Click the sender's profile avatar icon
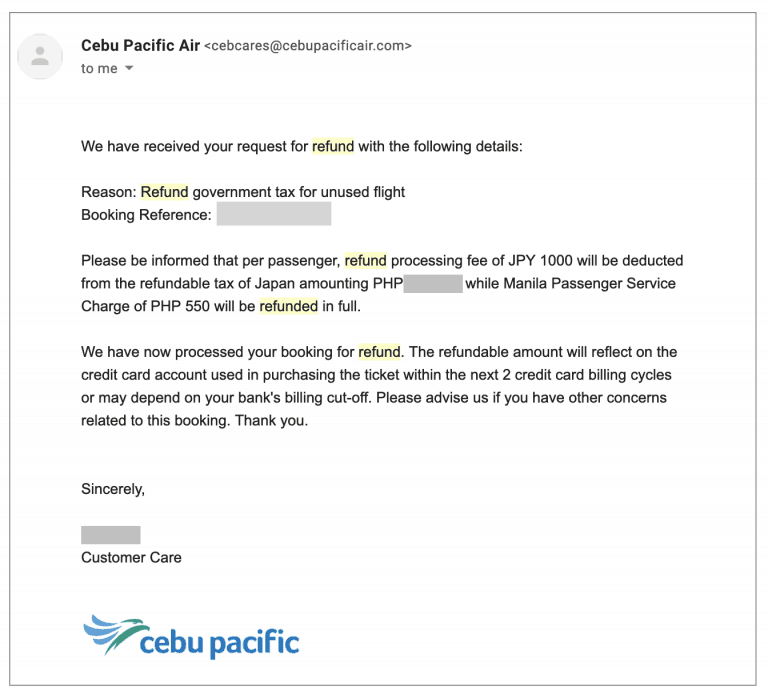 coord(41,56)
